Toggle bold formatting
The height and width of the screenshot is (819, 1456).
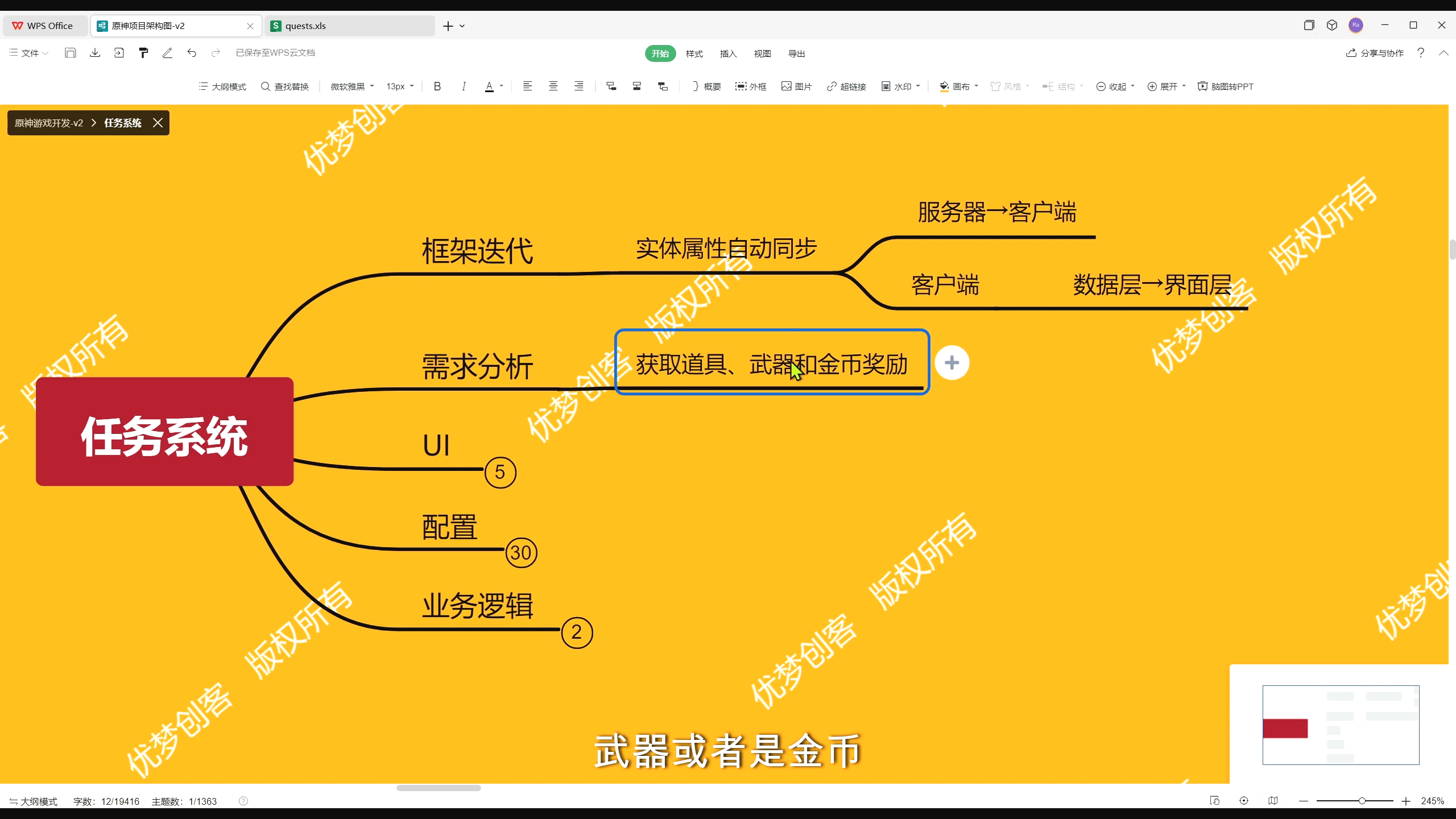[437, 86]
